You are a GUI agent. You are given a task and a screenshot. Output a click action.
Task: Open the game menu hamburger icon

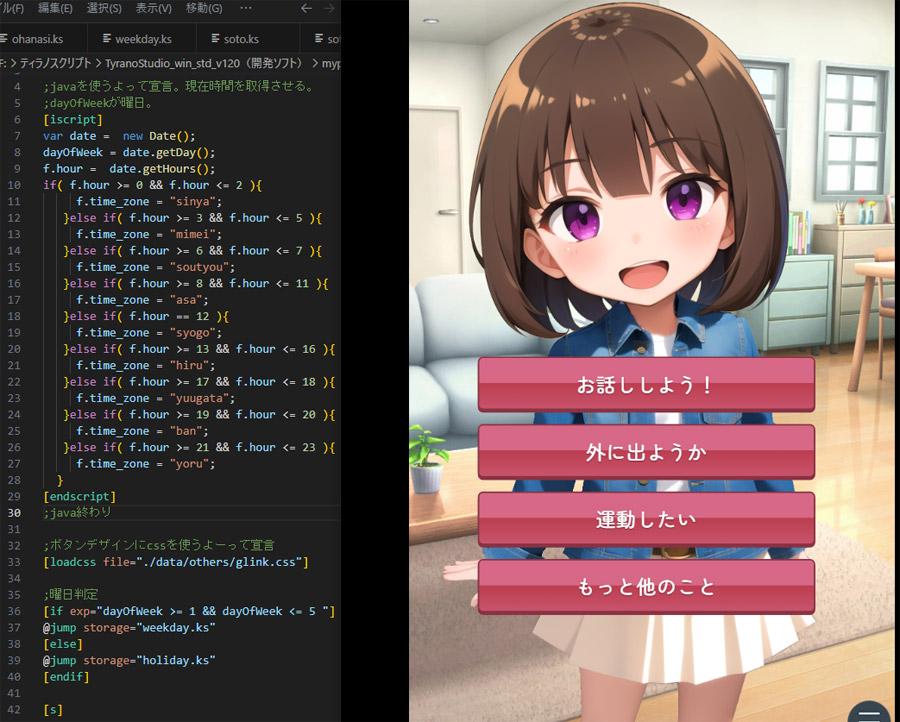coord(870,713)
